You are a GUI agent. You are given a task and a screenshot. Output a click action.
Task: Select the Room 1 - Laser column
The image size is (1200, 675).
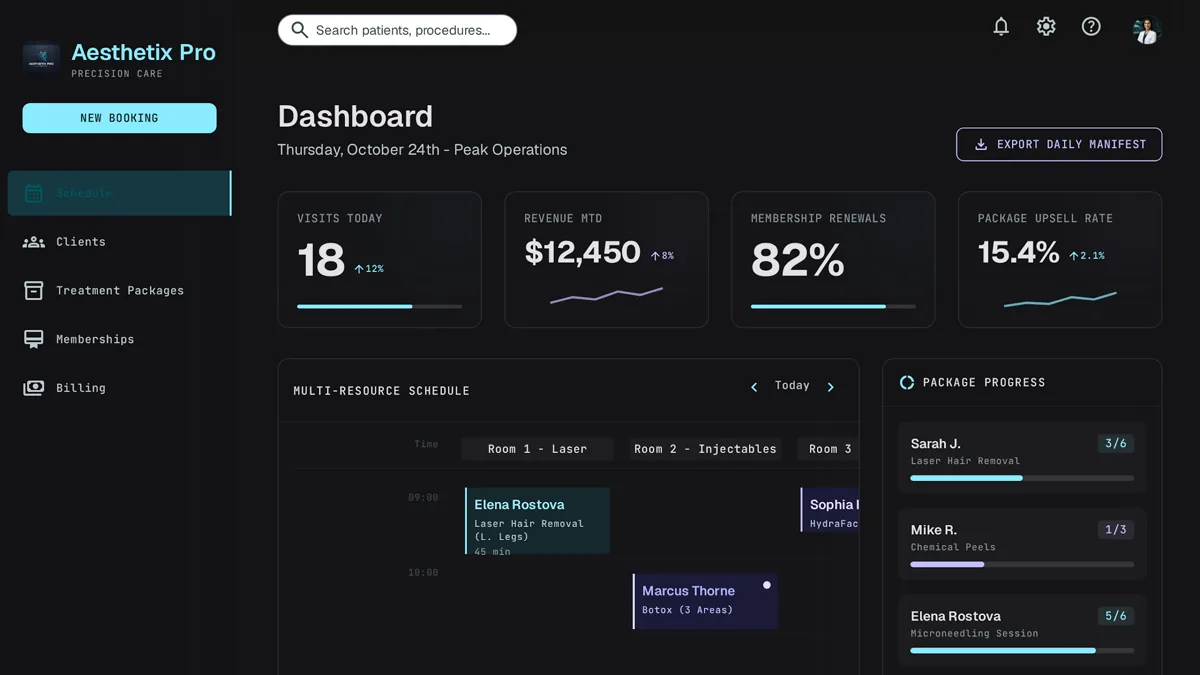(x=537, y=449)
